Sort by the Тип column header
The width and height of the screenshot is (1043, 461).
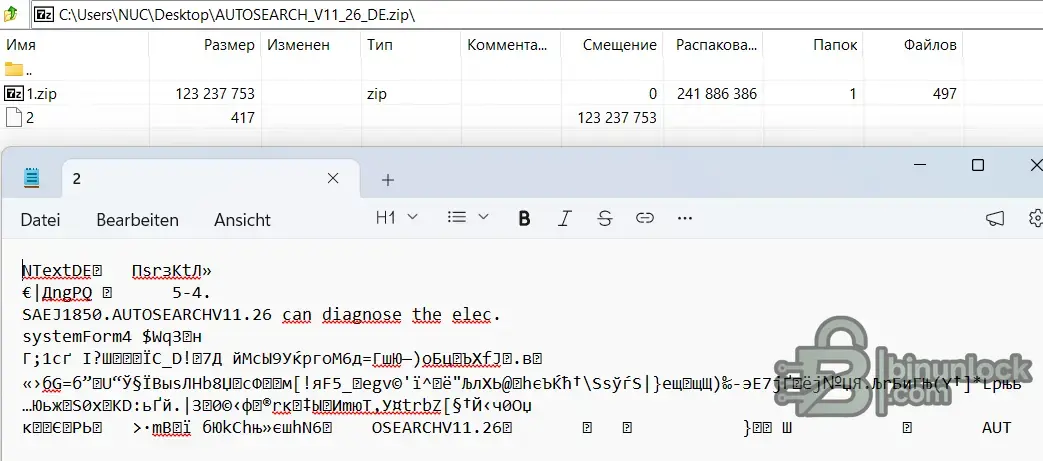[411, 45]
